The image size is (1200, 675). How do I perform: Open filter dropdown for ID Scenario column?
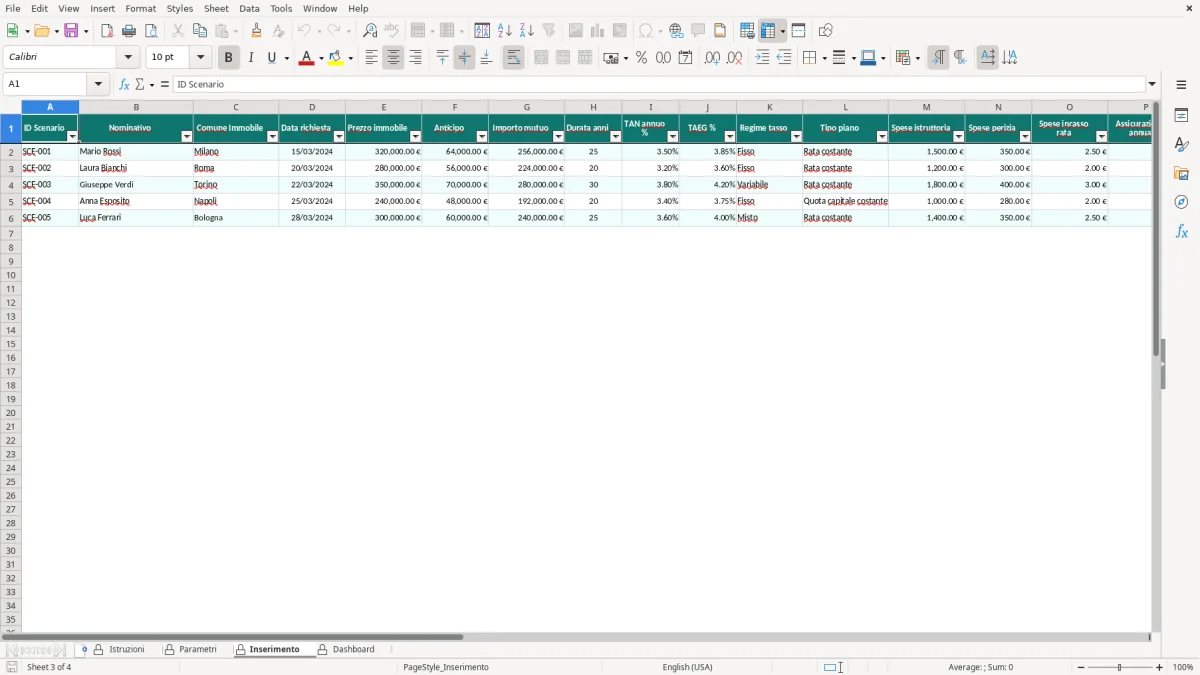pos(72,136)
